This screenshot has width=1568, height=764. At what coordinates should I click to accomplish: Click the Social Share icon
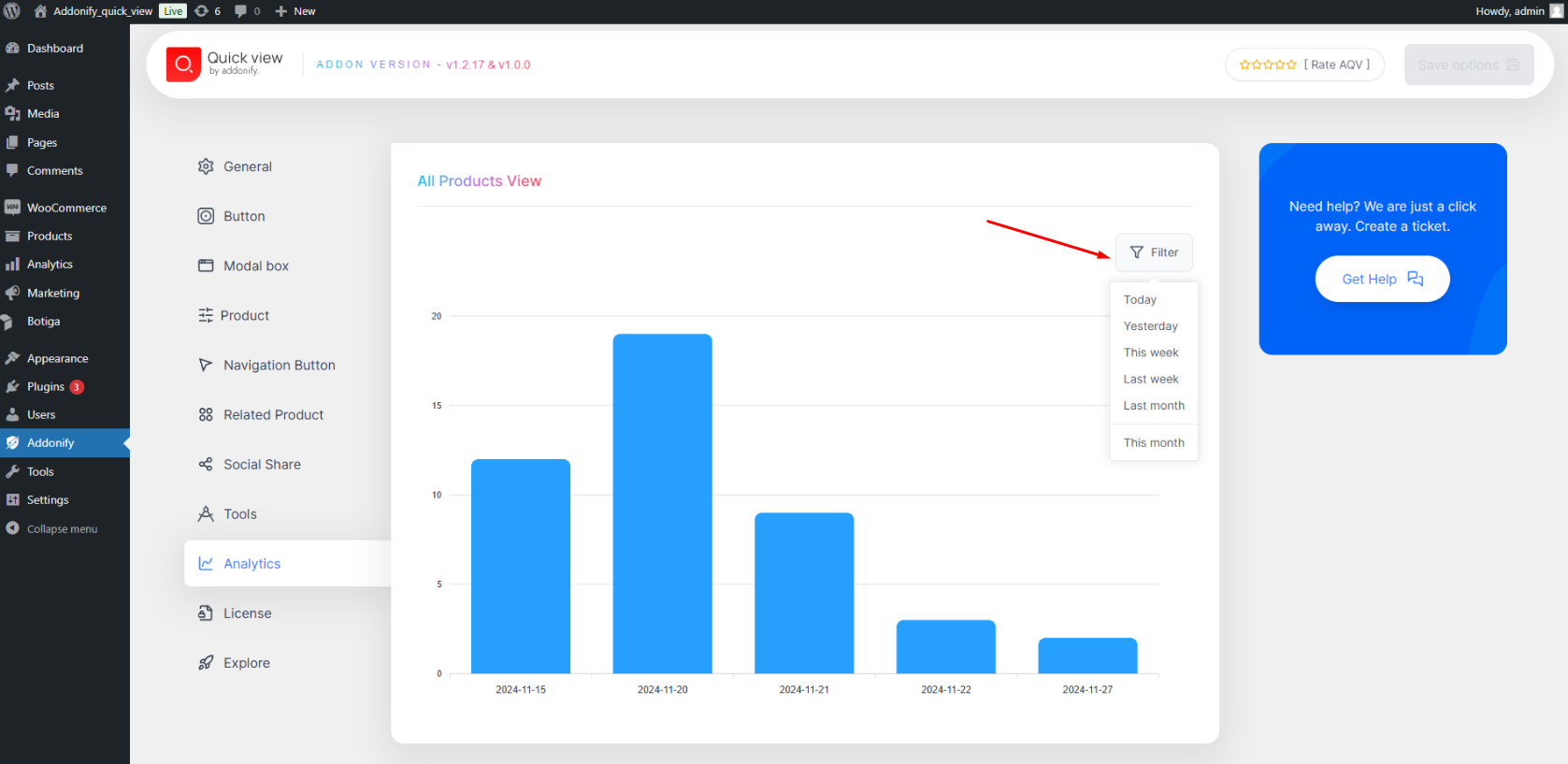tap(206, 465)
